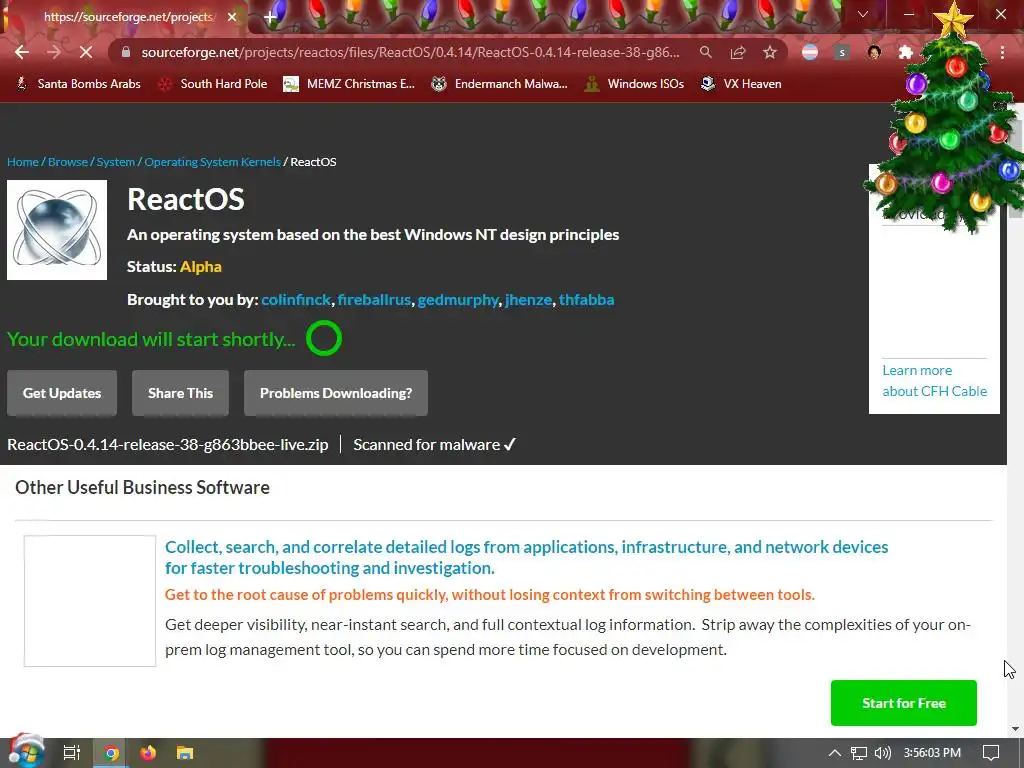Viewport: 1024px width, 768px height.
Task: Click Chrome icon on taskbar
Action: 112,753
